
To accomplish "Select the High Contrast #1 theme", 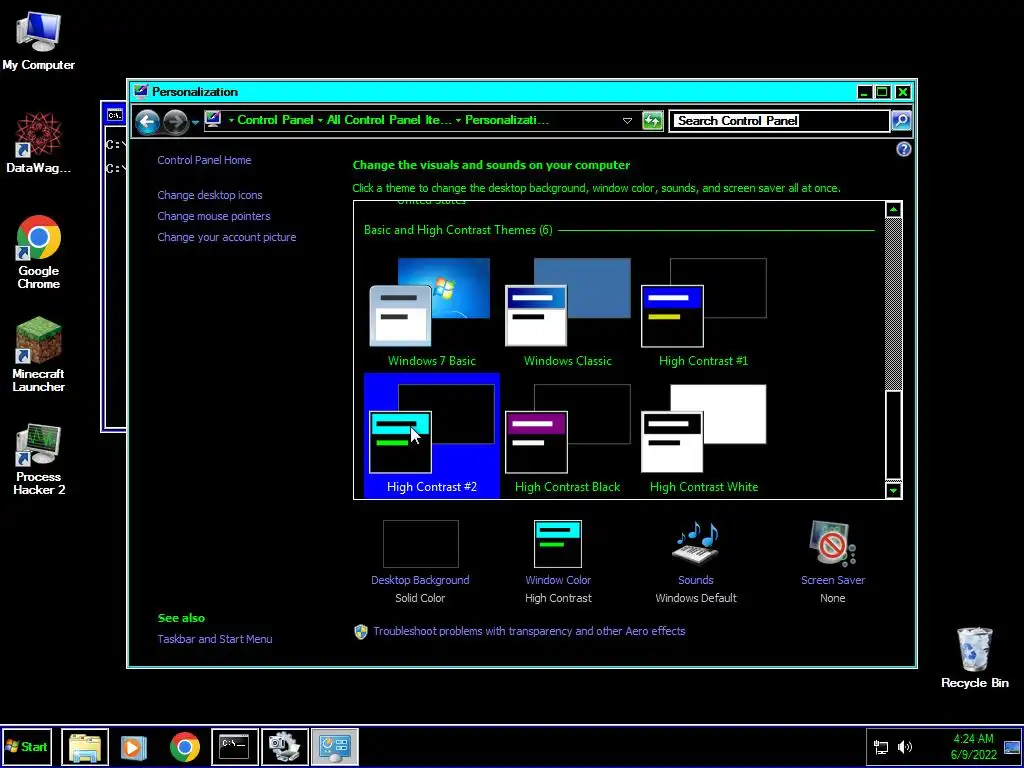I will point(703,312).
